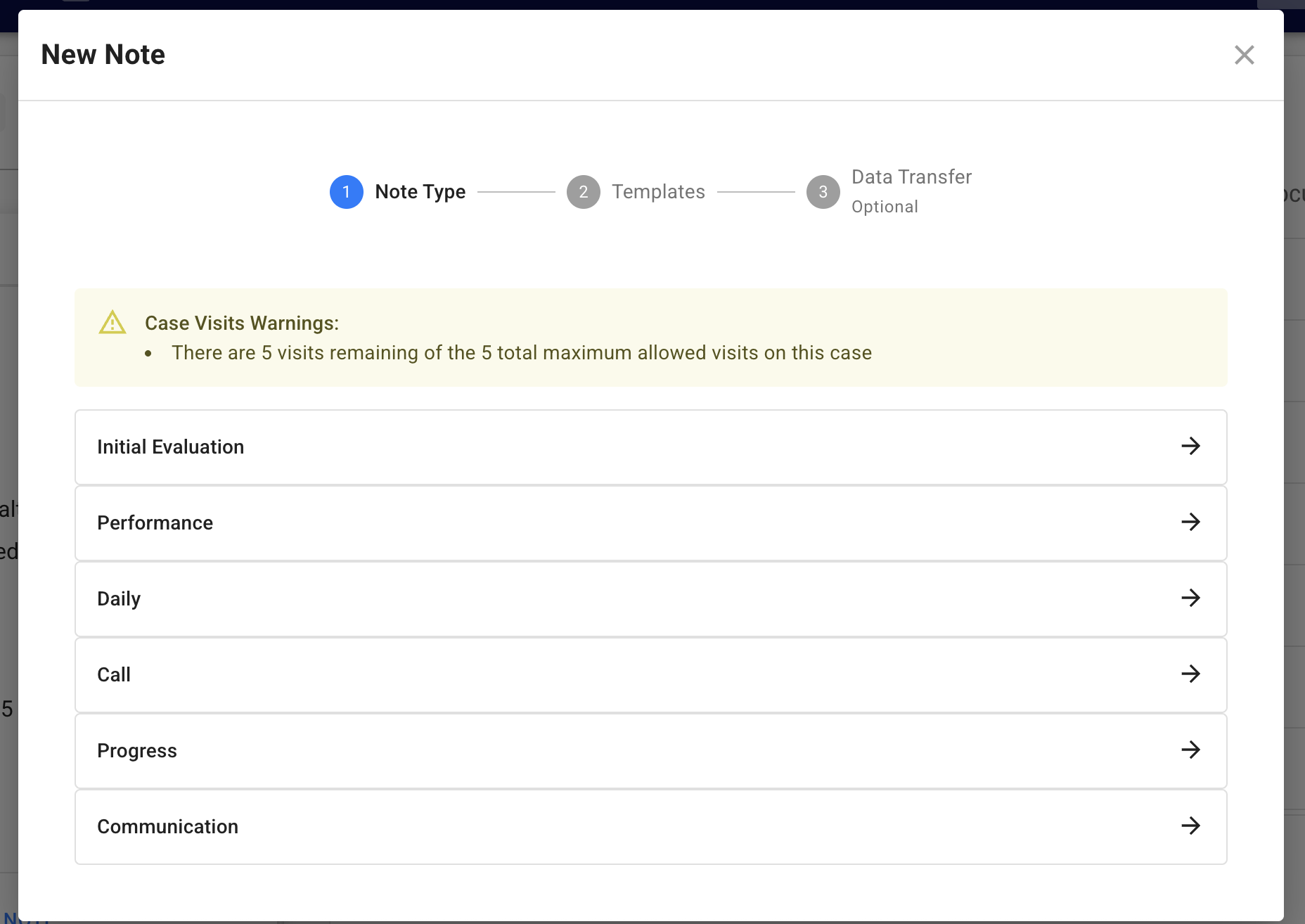Click the arrow icon on Communication row
Image resolution: width=1305 pixels, height=924 pixels.
(x=1190, y=826)
